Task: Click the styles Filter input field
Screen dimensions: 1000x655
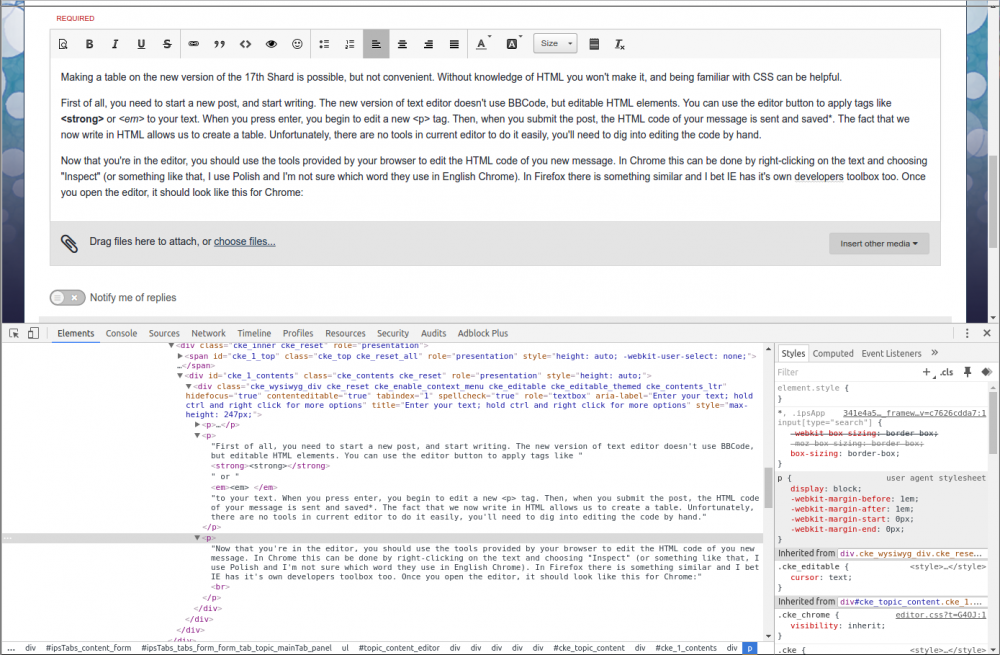Action: click(x=845, y=372)
